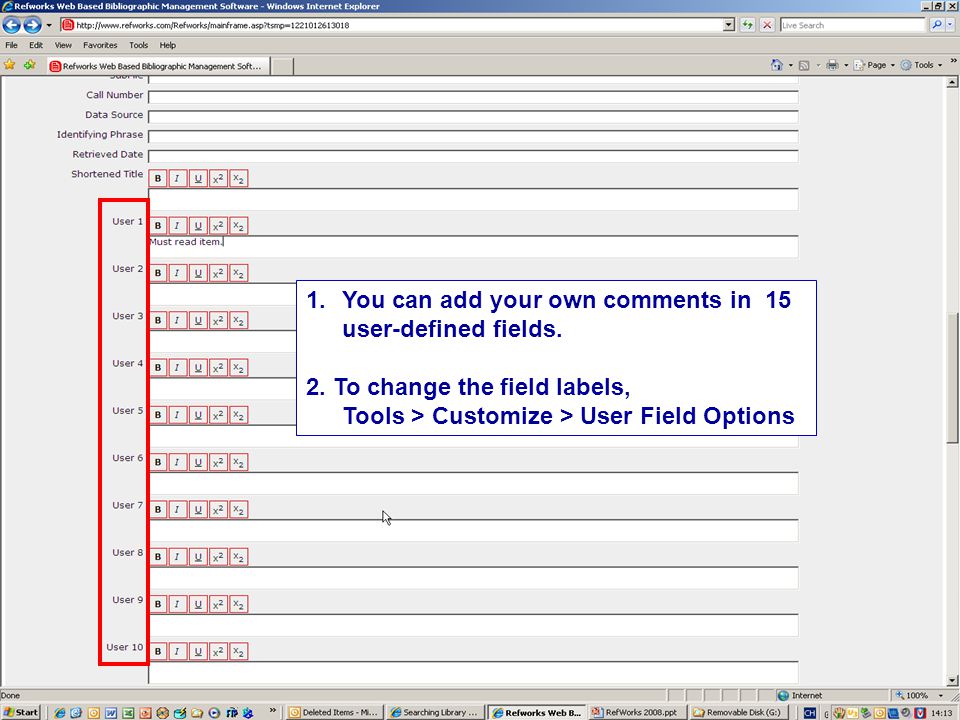Click the superscript icon for User 4
This screenshot has height=720, width=960.
point(218,367)
